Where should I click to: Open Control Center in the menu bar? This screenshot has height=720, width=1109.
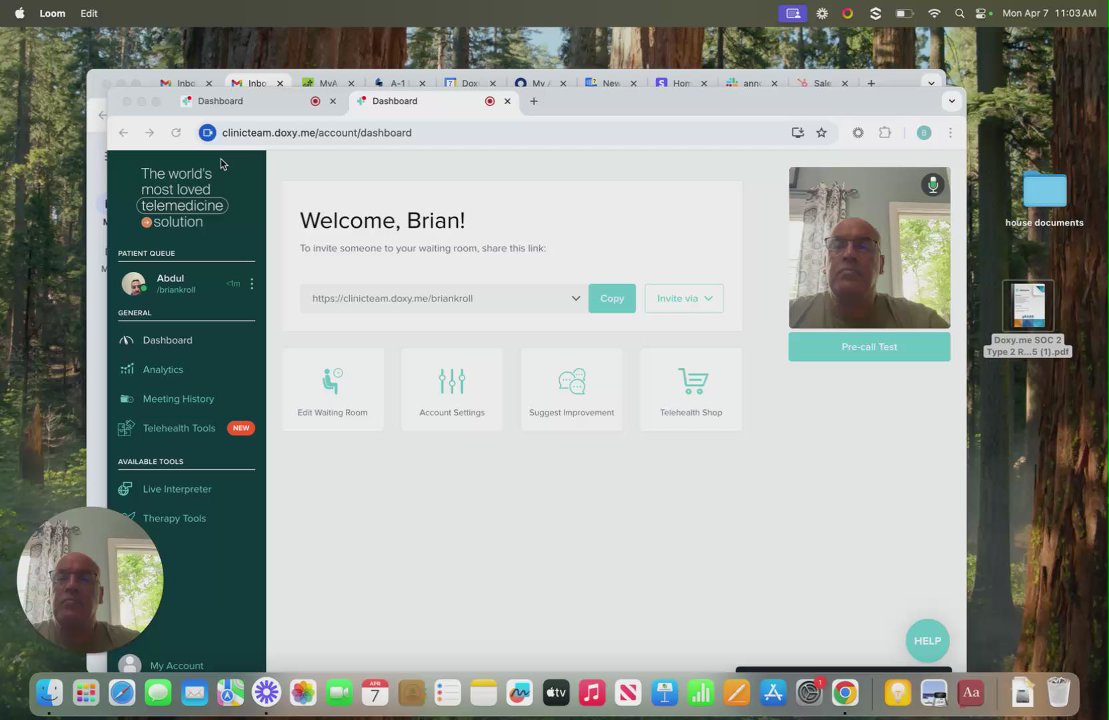point(983,13)
